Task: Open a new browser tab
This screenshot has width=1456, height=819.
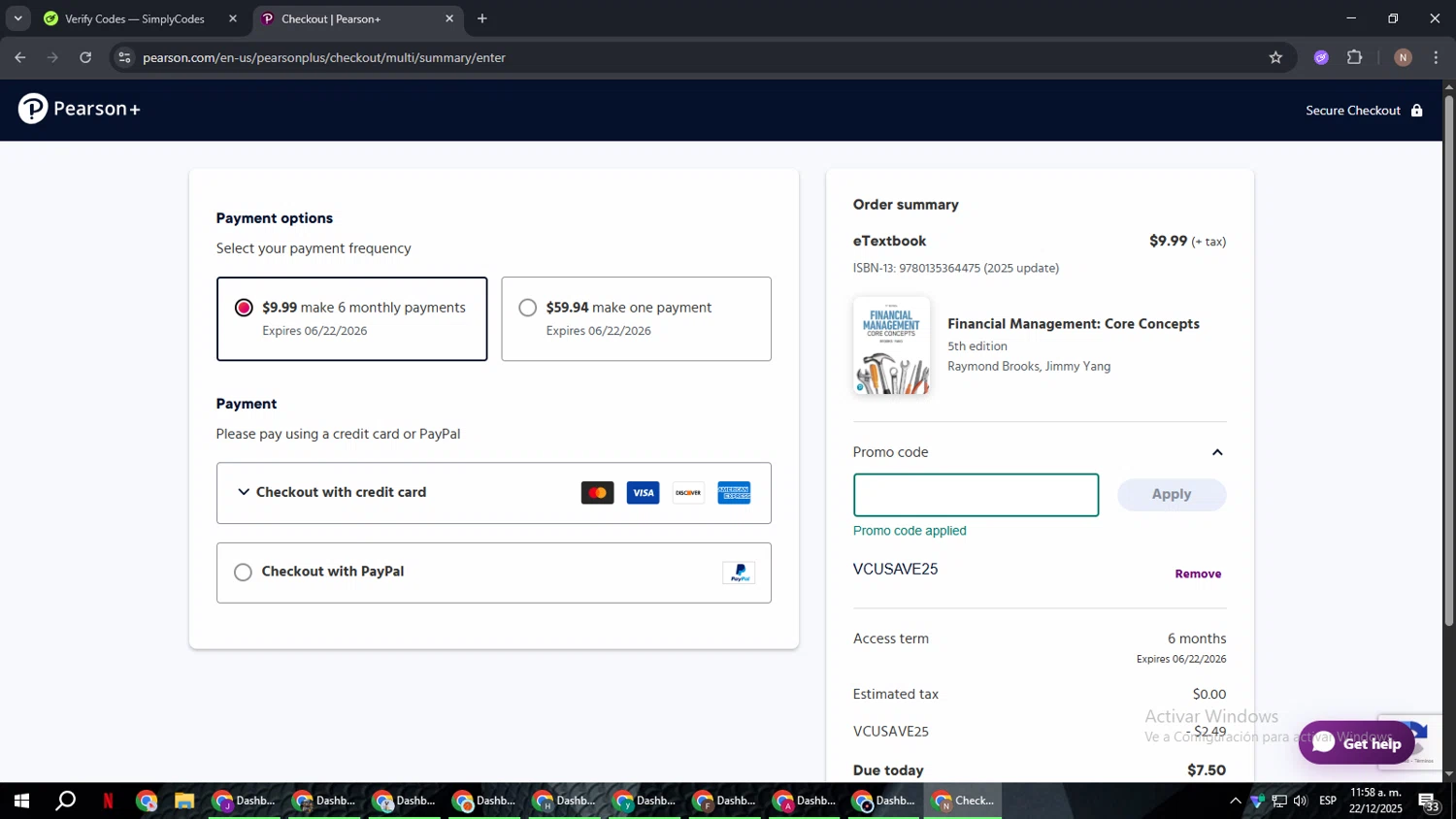Action: coord(482,18)
